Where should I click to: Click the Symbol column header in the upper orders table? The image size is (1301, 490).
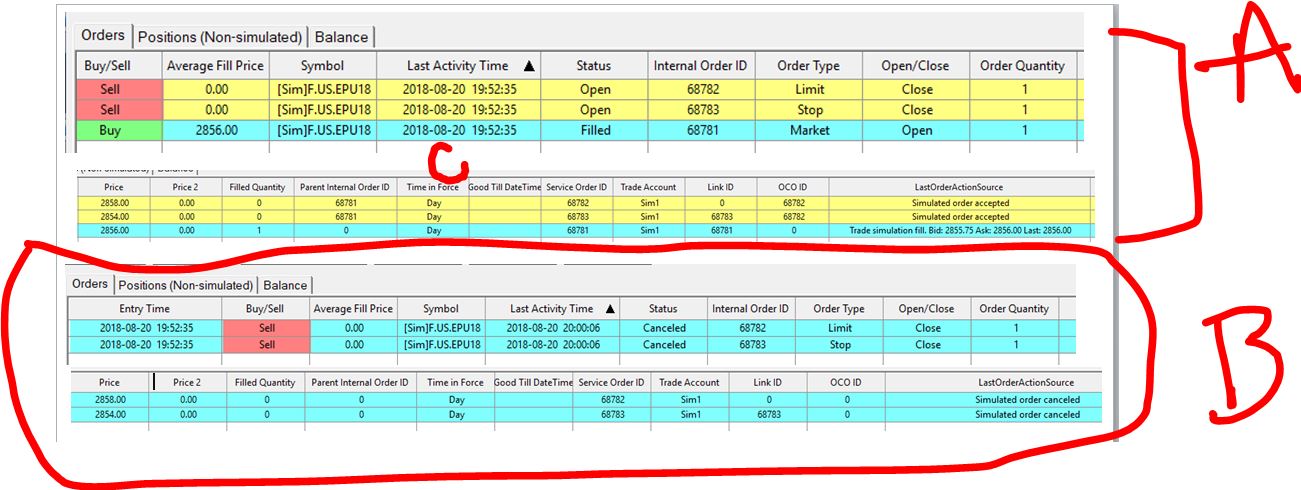(x=323, y=66)
